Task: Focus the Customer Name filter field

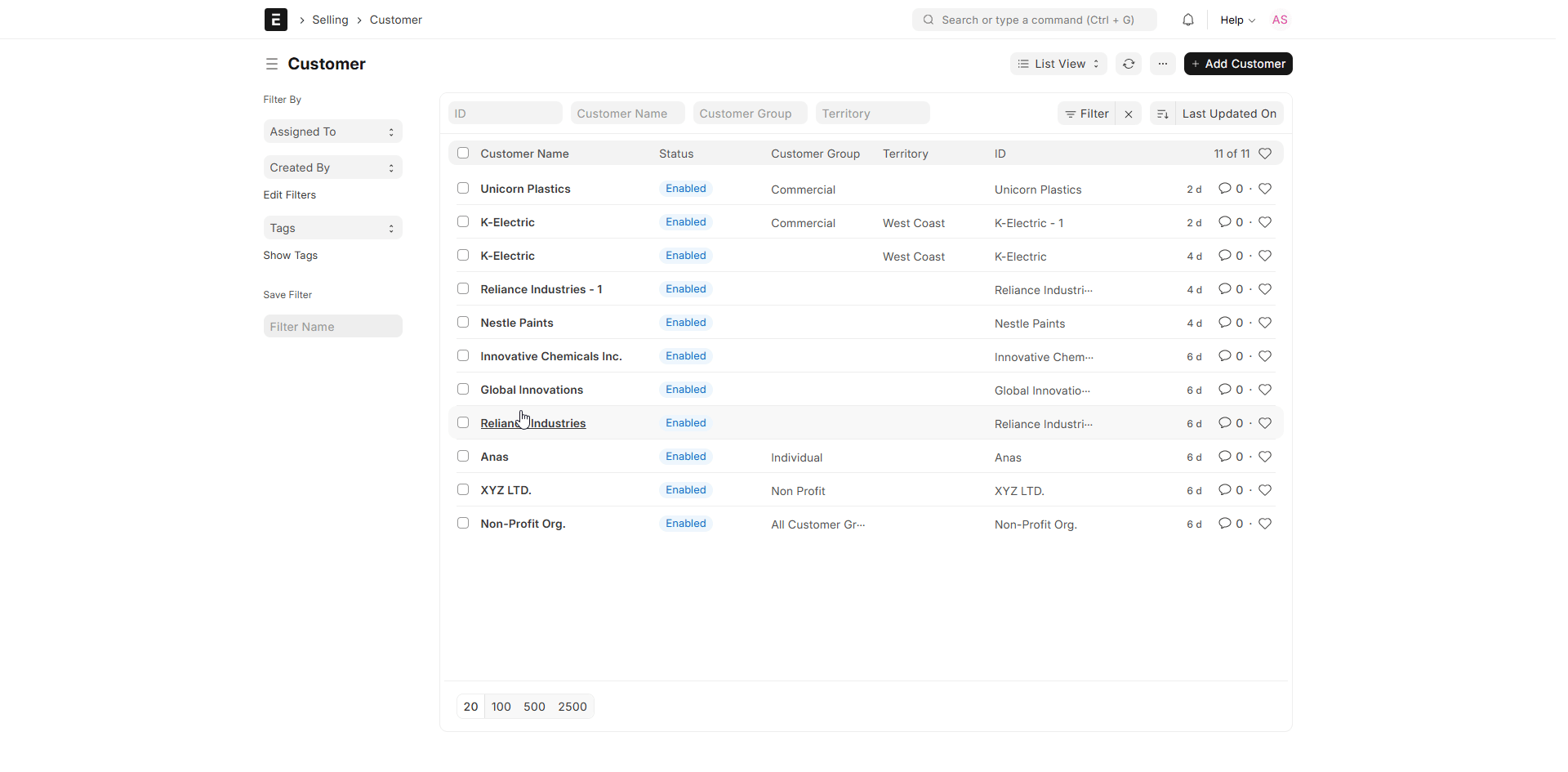Action: (x=628, y=114)
